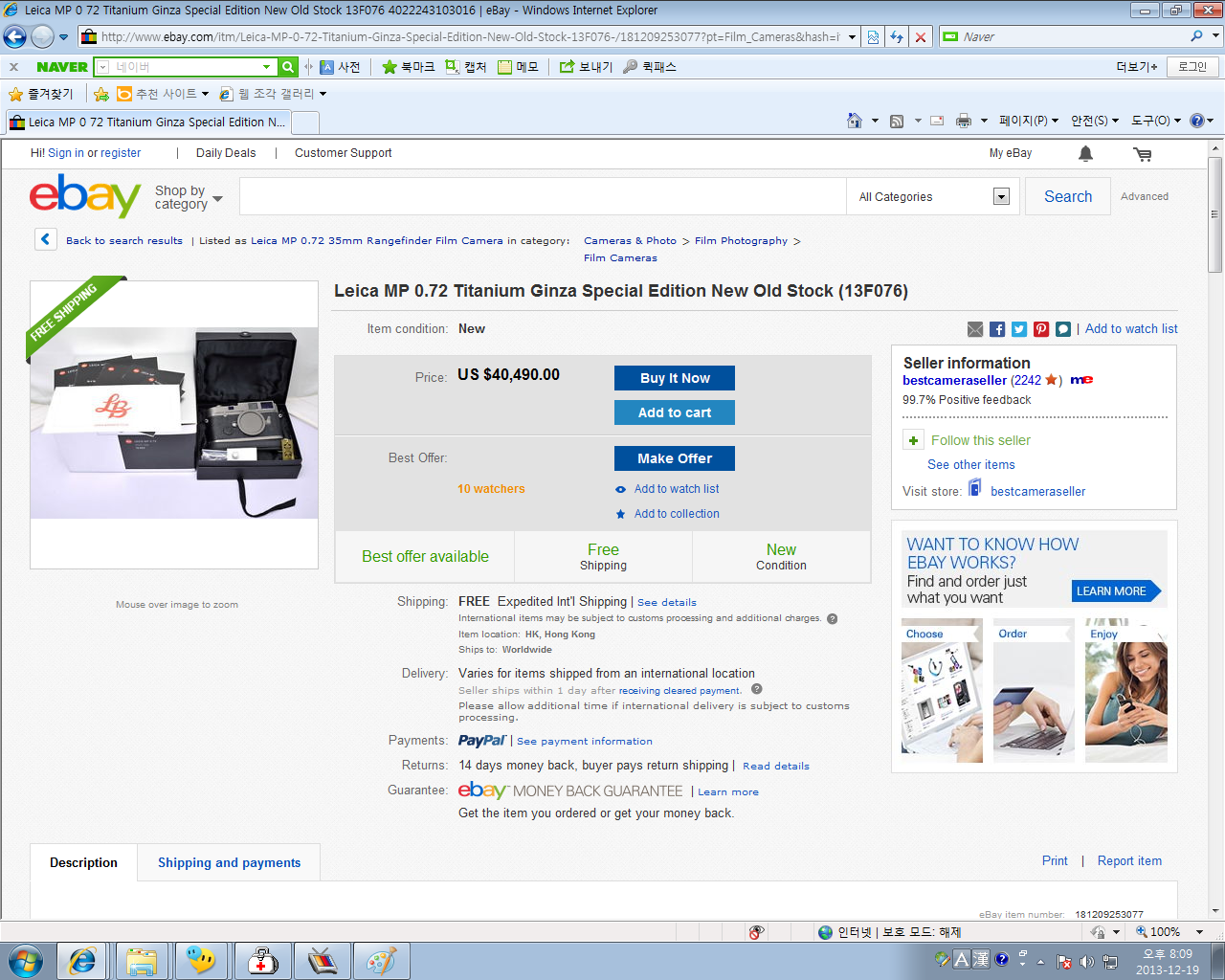Open the bestcameraseller seller profile link
This screenshot has width=1225, height=980.
[x=954, y=380]
